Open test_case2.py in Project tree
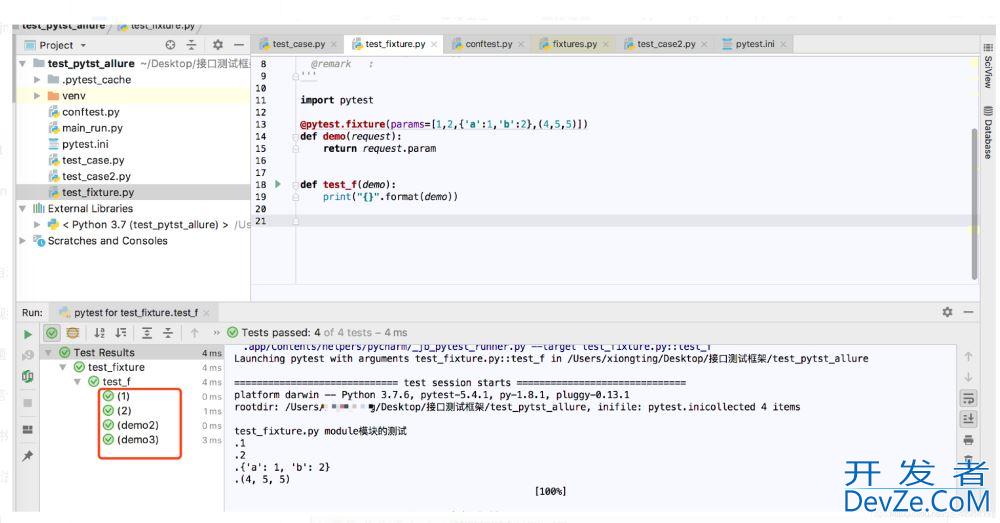This screenshot has height=523, width=1000. tap(96, 176)
